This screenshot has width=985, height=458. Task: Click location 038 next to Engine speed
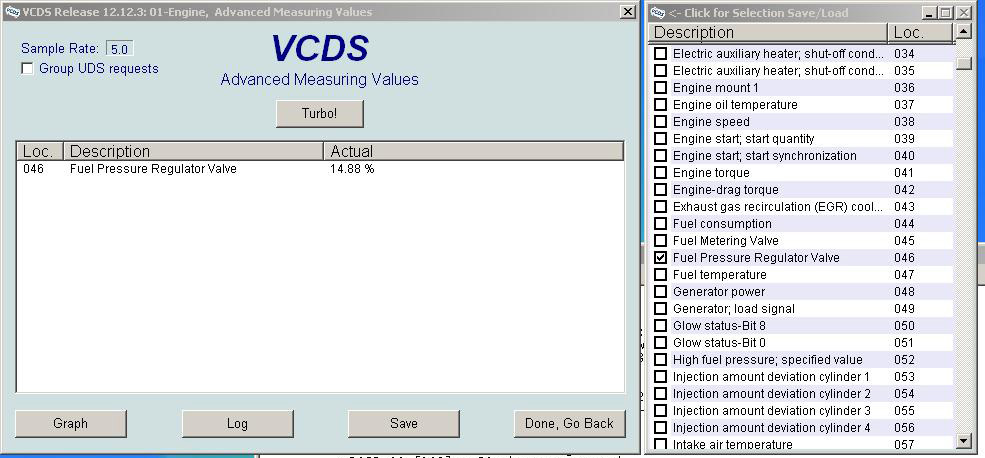click(x=904, y=121)
